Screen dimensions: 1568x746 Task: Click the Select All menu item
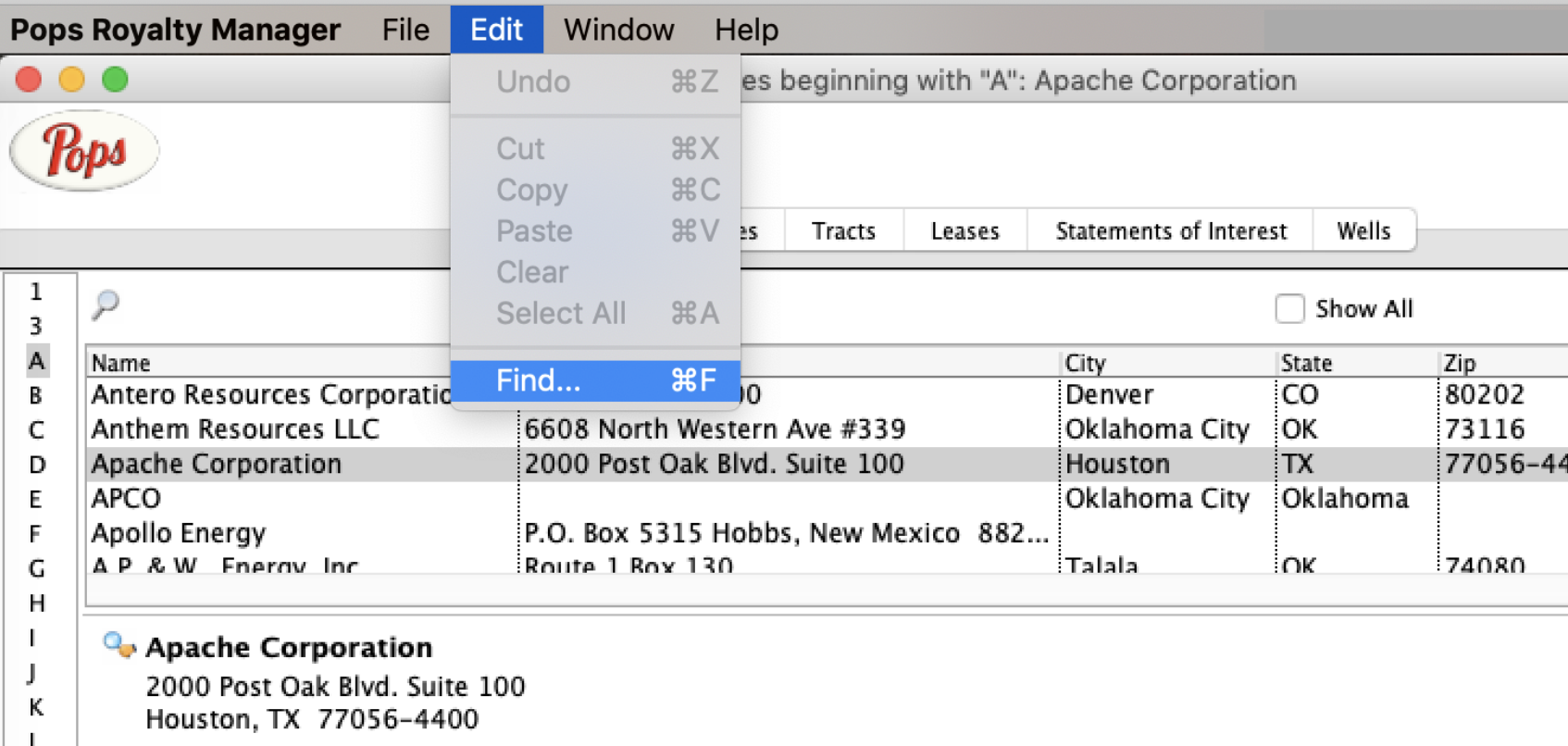click(595, 313)
